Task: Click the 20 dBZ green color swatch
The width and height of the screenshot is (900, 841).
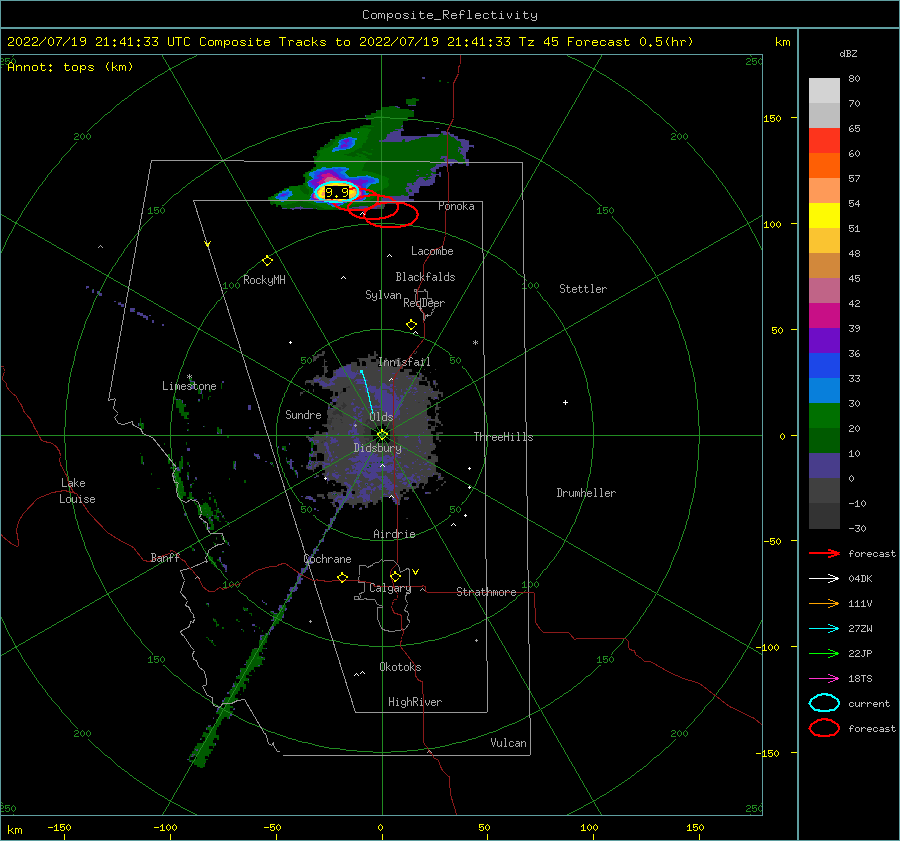Action: [824, 416]
